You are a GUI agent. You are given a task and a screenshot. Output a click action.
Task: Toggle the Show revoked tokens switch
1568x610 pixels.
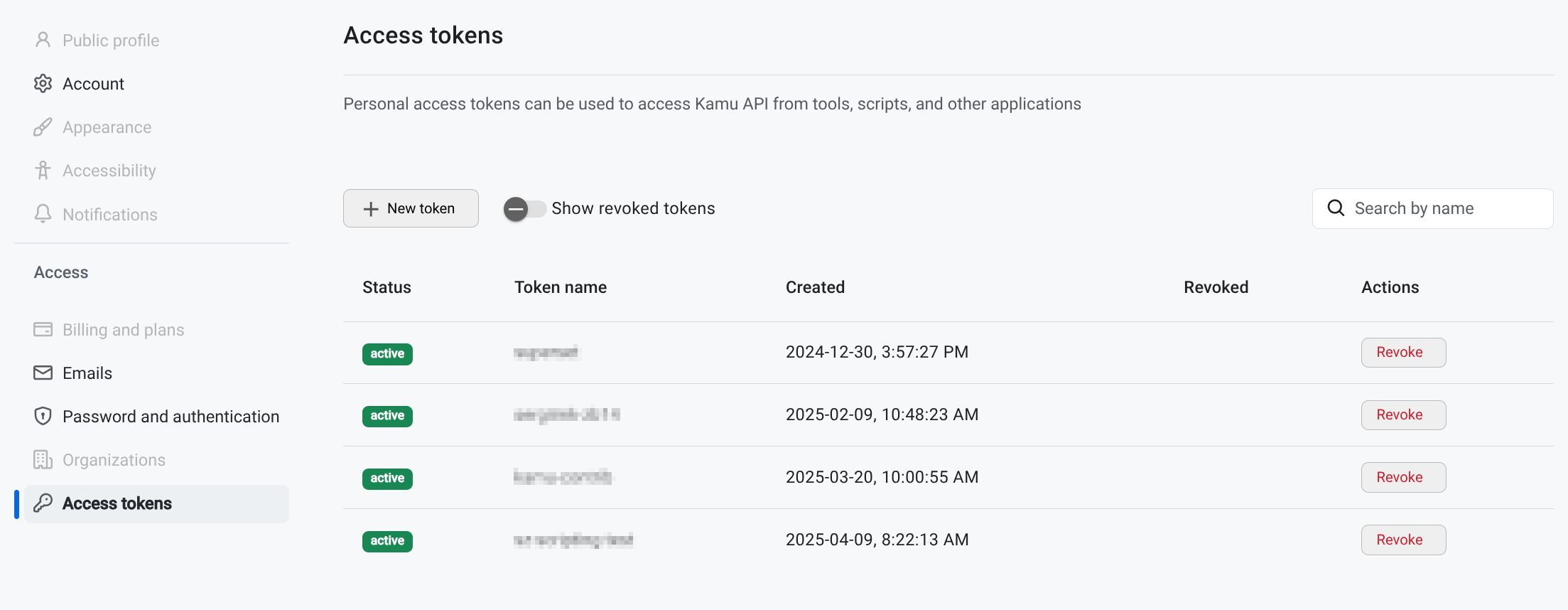point(524,209)
